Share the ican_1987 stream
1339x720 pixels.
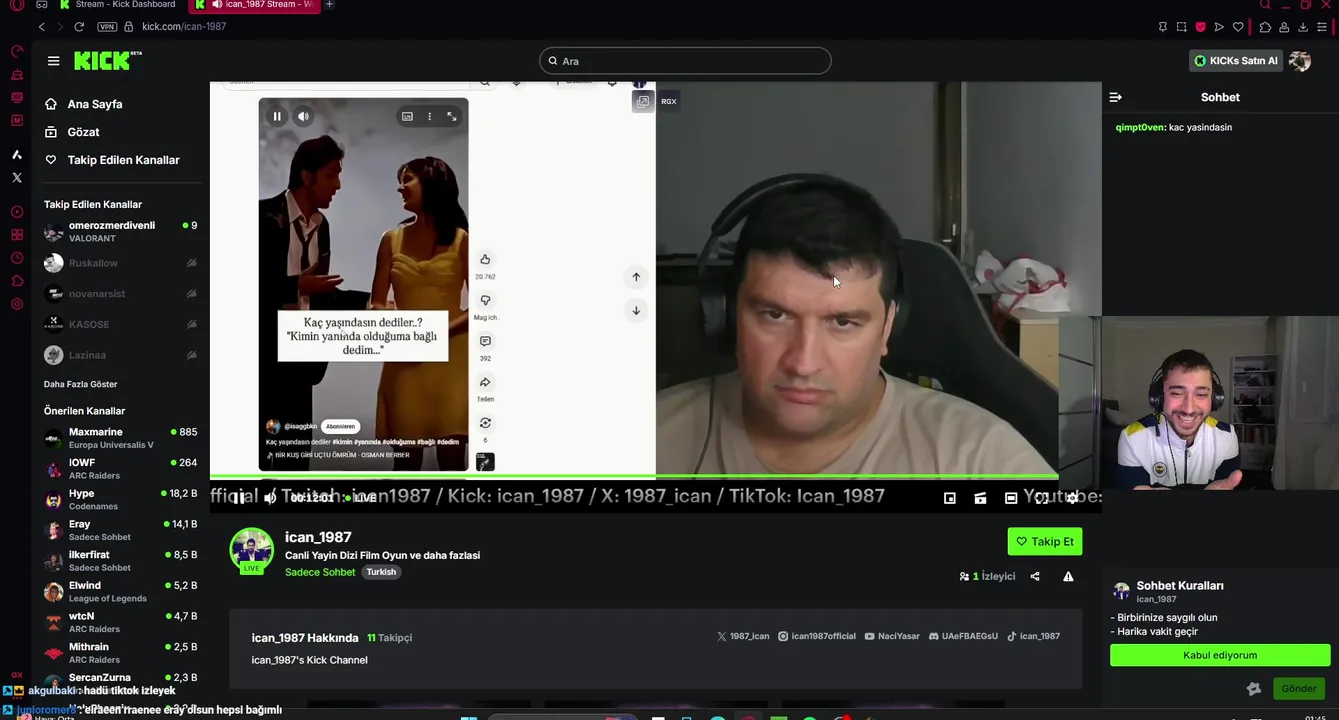coord(1035,576)
